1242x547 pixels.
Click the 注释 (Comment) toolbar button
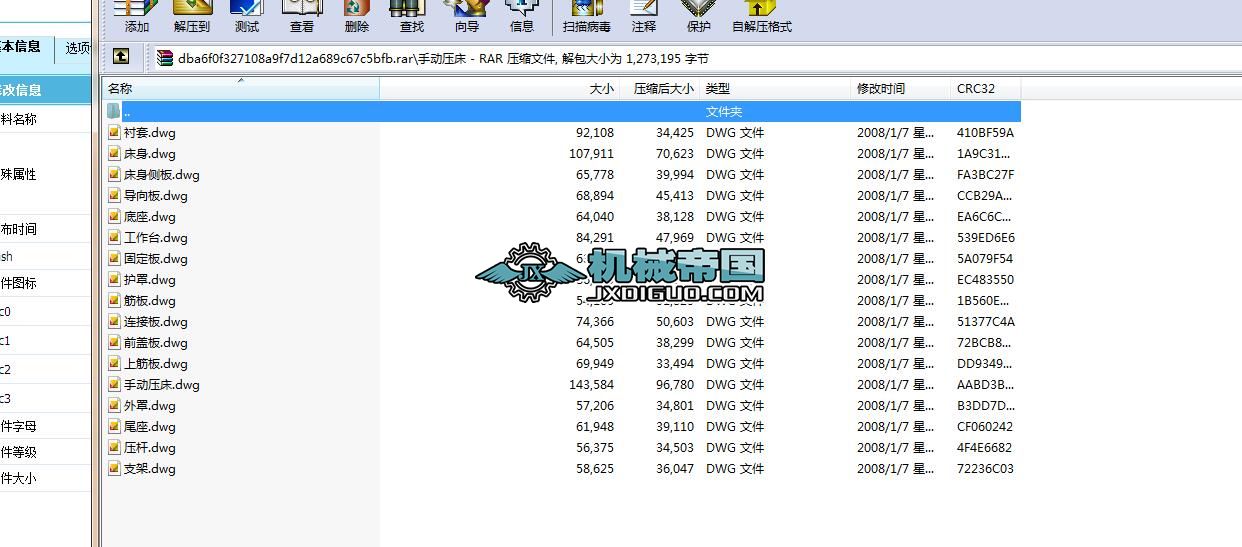(644, 17)
